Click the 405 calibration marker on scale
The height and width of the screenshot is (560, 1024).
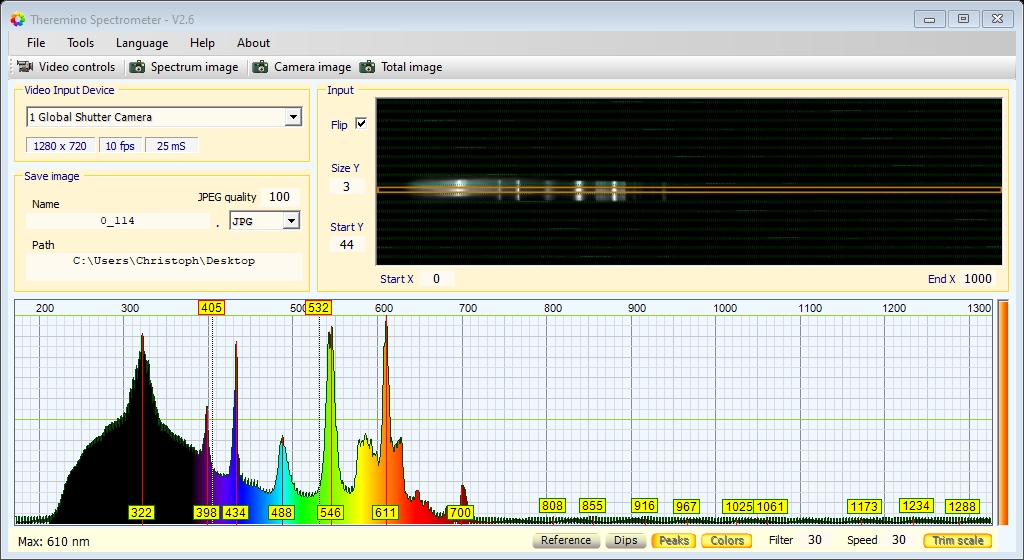[212, 307]
